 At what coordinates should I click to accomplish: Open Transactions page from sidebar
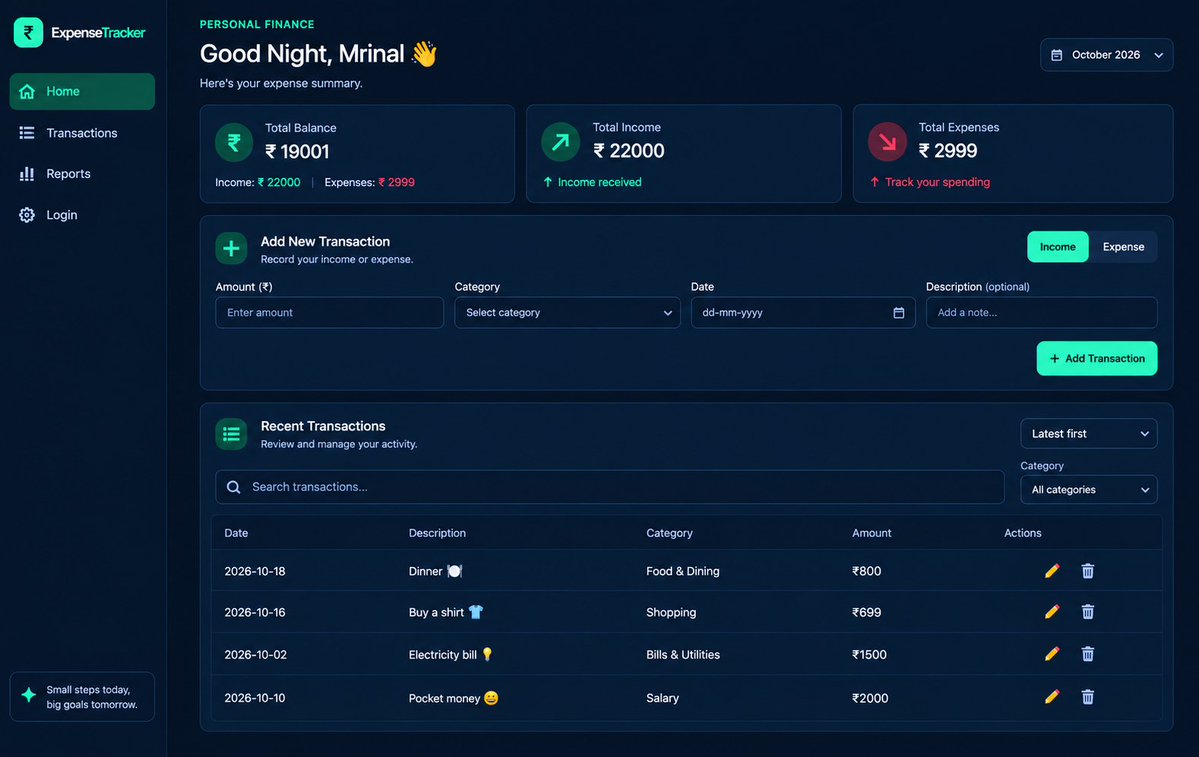[82, 133]
